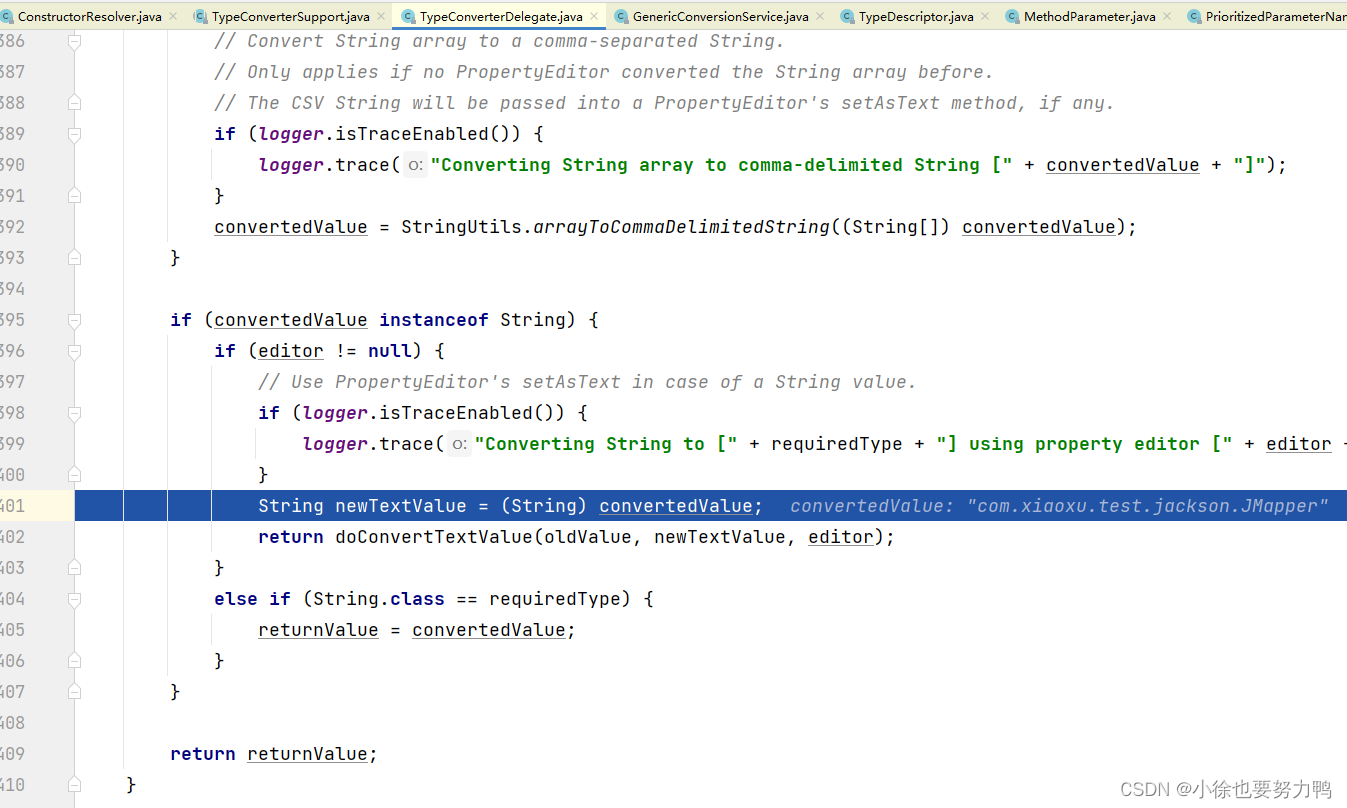Collapse comment block starting at line 386
The height and width of the screenshot is (808, 1347).
[x=74, y=41]
